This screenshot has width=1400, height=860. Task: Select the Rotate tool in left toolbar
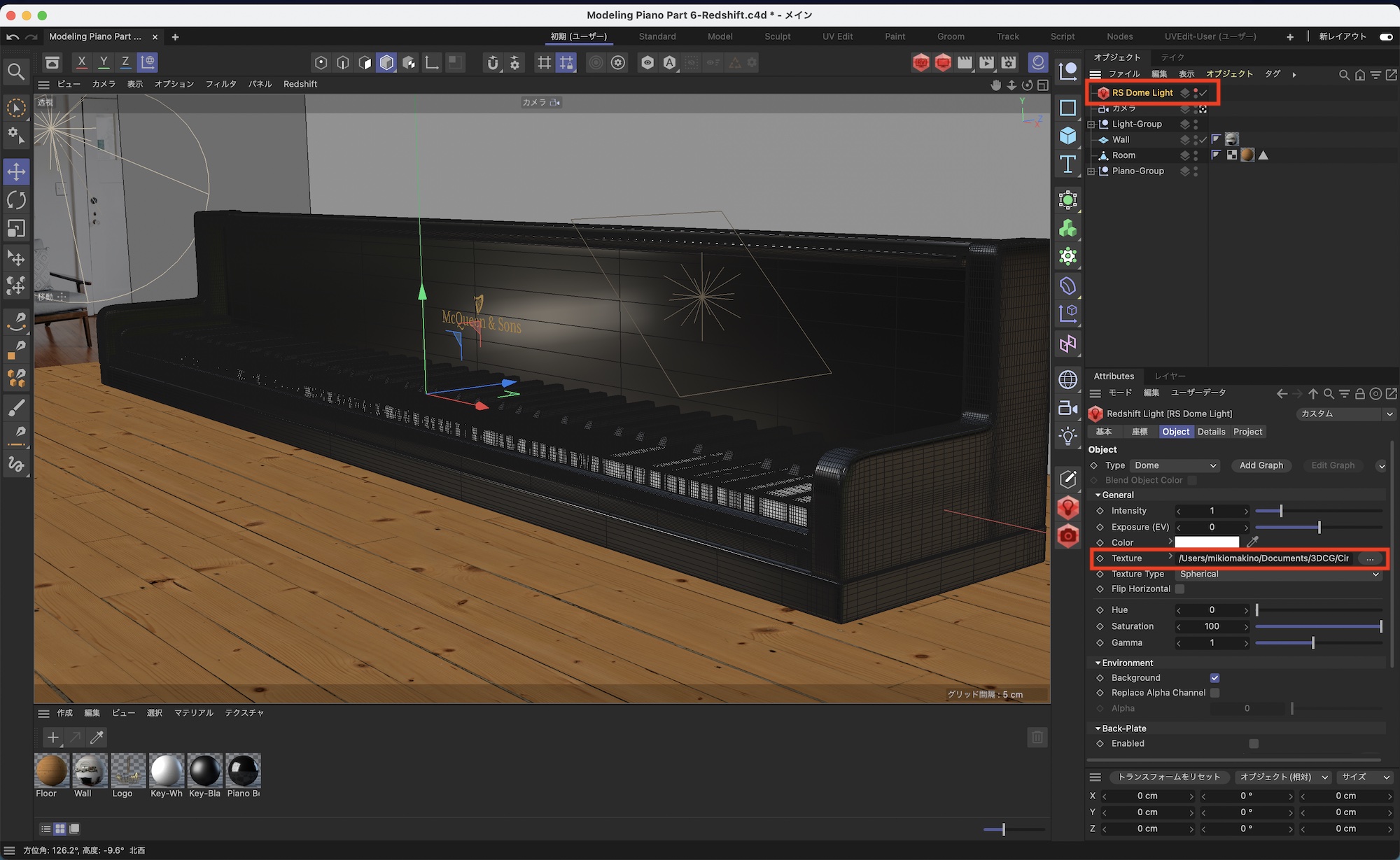[16, 200]
